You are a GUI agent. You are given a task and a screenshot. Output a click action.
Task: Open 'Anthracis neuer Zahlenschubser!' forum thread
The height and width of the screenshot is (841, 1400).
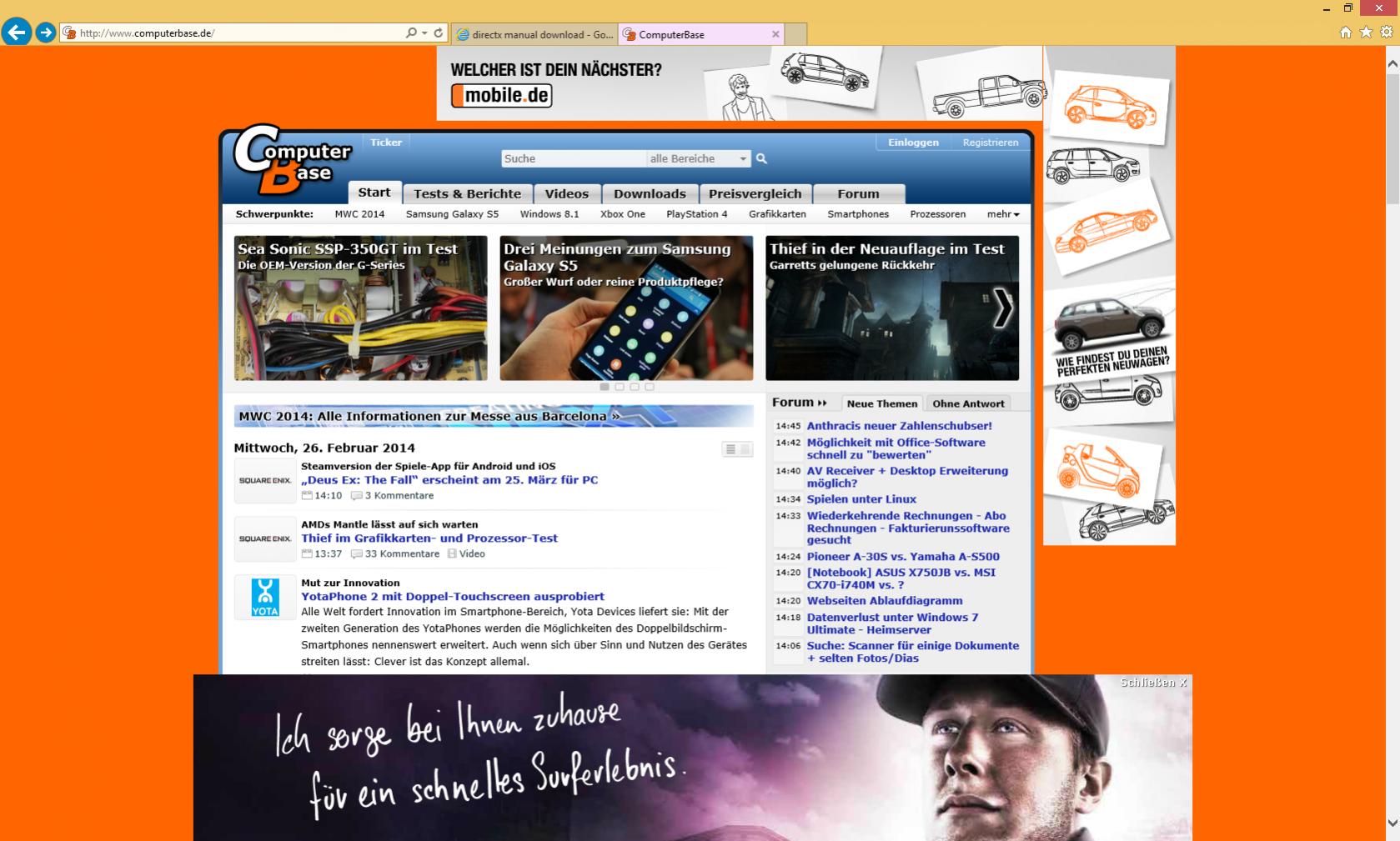[x=899, y=426]
